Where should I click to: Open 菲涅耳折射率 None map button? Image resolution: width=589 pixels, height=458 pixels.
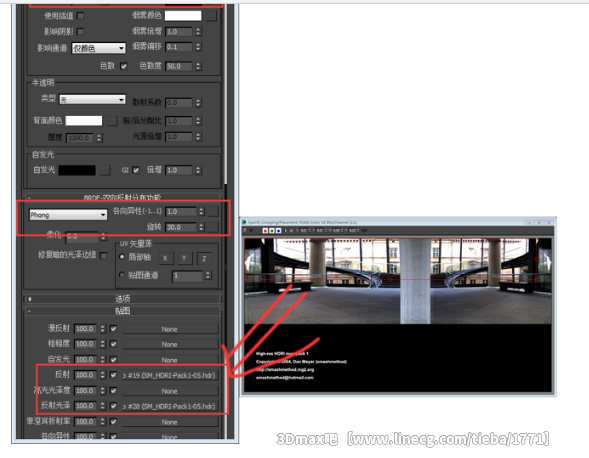[x=170, y=422]
